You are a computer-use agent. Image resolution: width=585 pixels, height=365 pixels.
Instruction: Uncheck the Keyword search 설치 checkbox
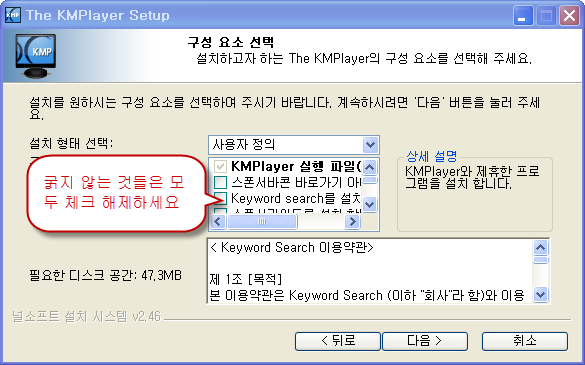tap(220, 198)
